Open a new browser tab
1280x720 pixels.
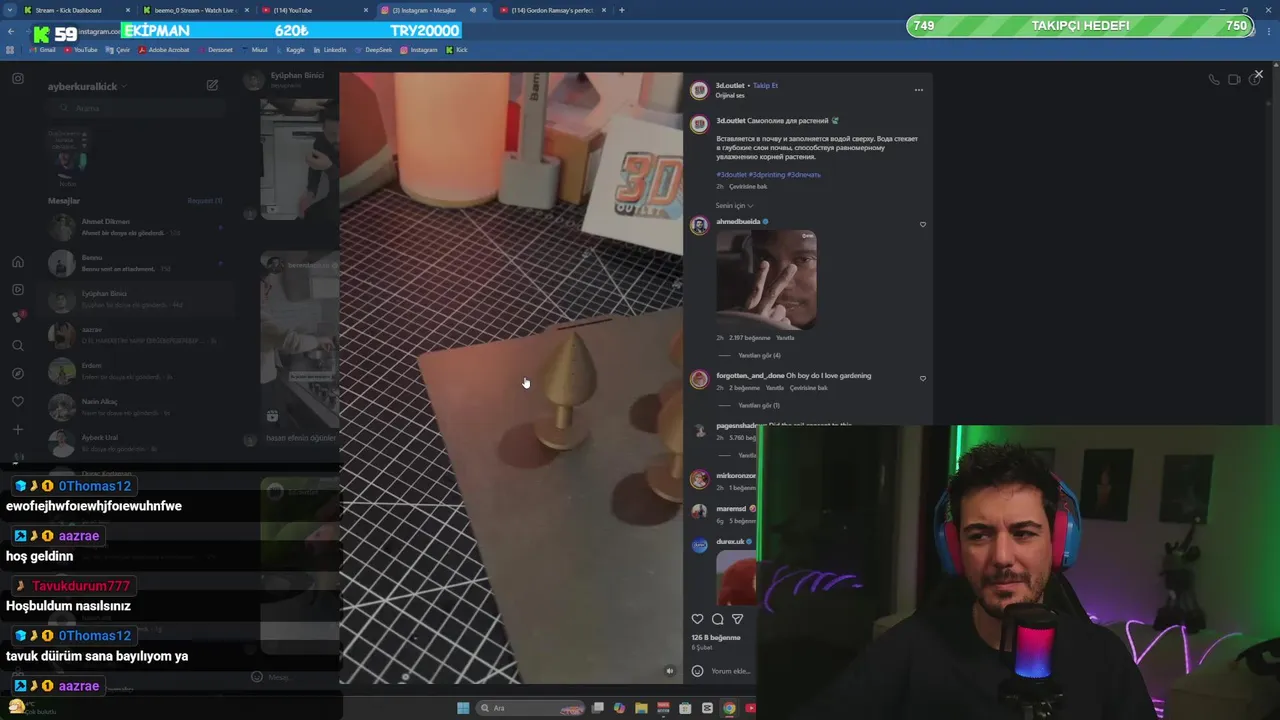point(622,10)
